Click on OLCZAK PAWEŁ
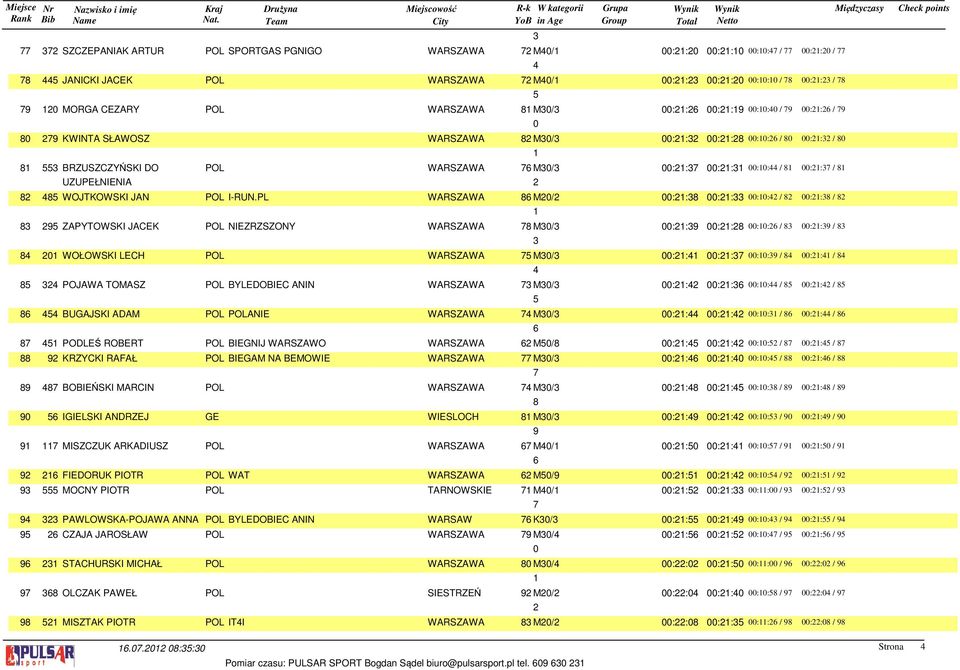Viewport: 960px width, 670px height. tap(100, 593)
